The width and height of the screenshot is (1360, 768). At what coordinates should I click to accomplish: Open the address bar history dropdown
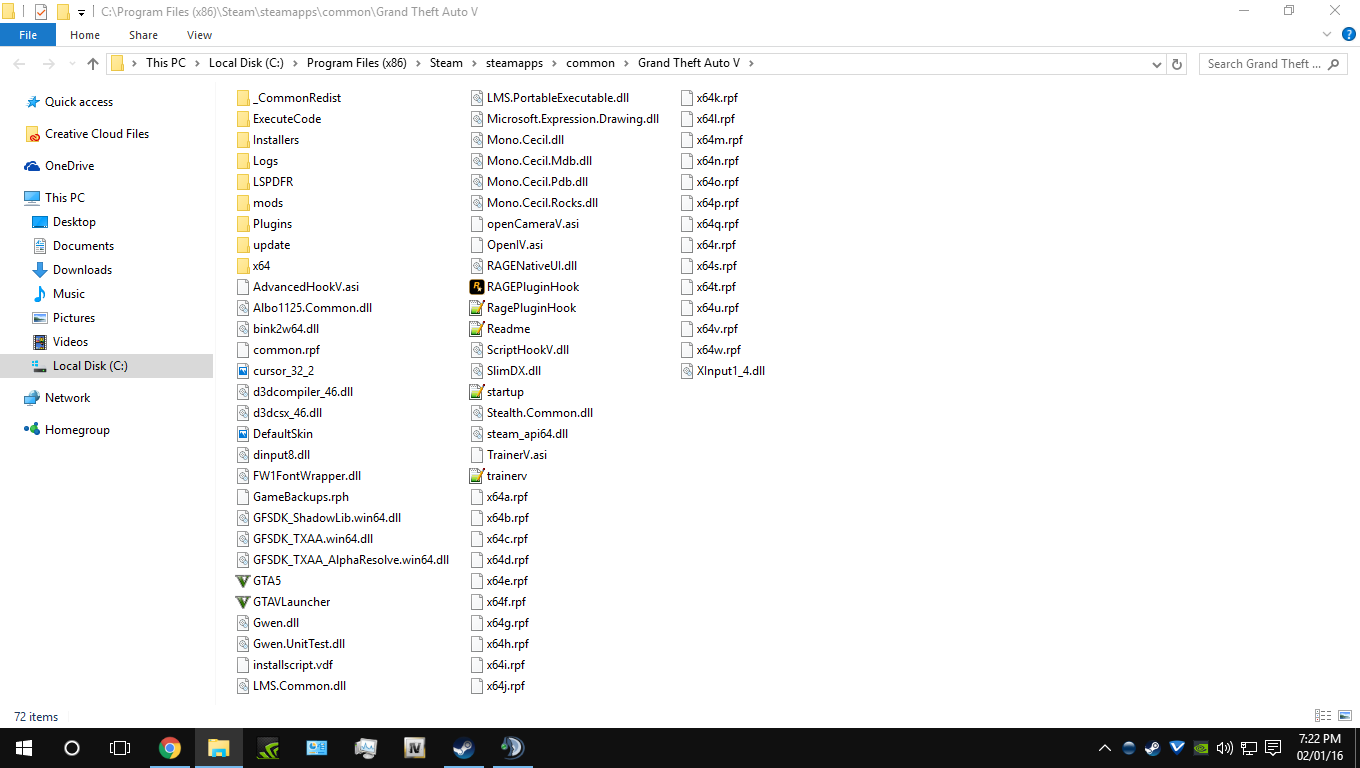pyautogui.click(x=1157, y=63)
